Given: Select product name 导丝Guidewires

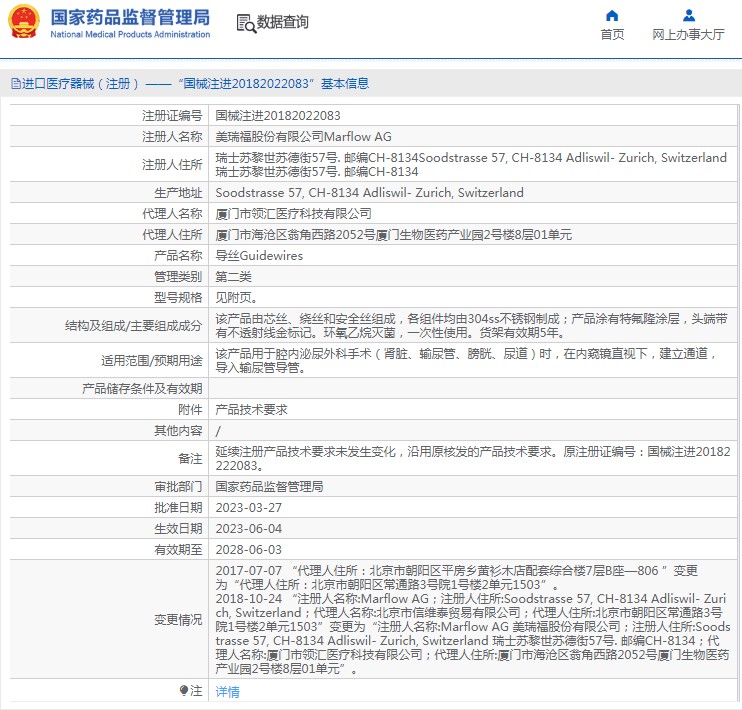Looking at the screenshot, I should point(259,256).
